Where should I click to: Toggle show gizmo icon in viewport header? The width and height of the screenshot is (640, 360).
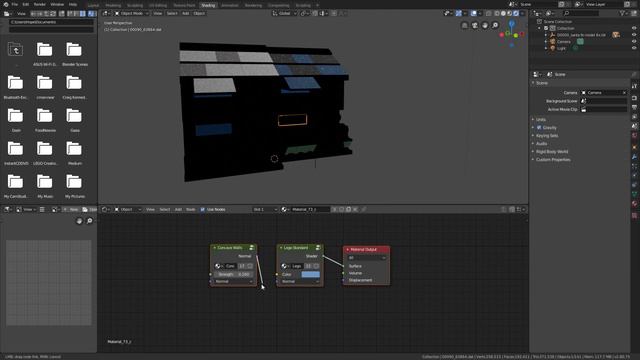(x=458, y=13)
